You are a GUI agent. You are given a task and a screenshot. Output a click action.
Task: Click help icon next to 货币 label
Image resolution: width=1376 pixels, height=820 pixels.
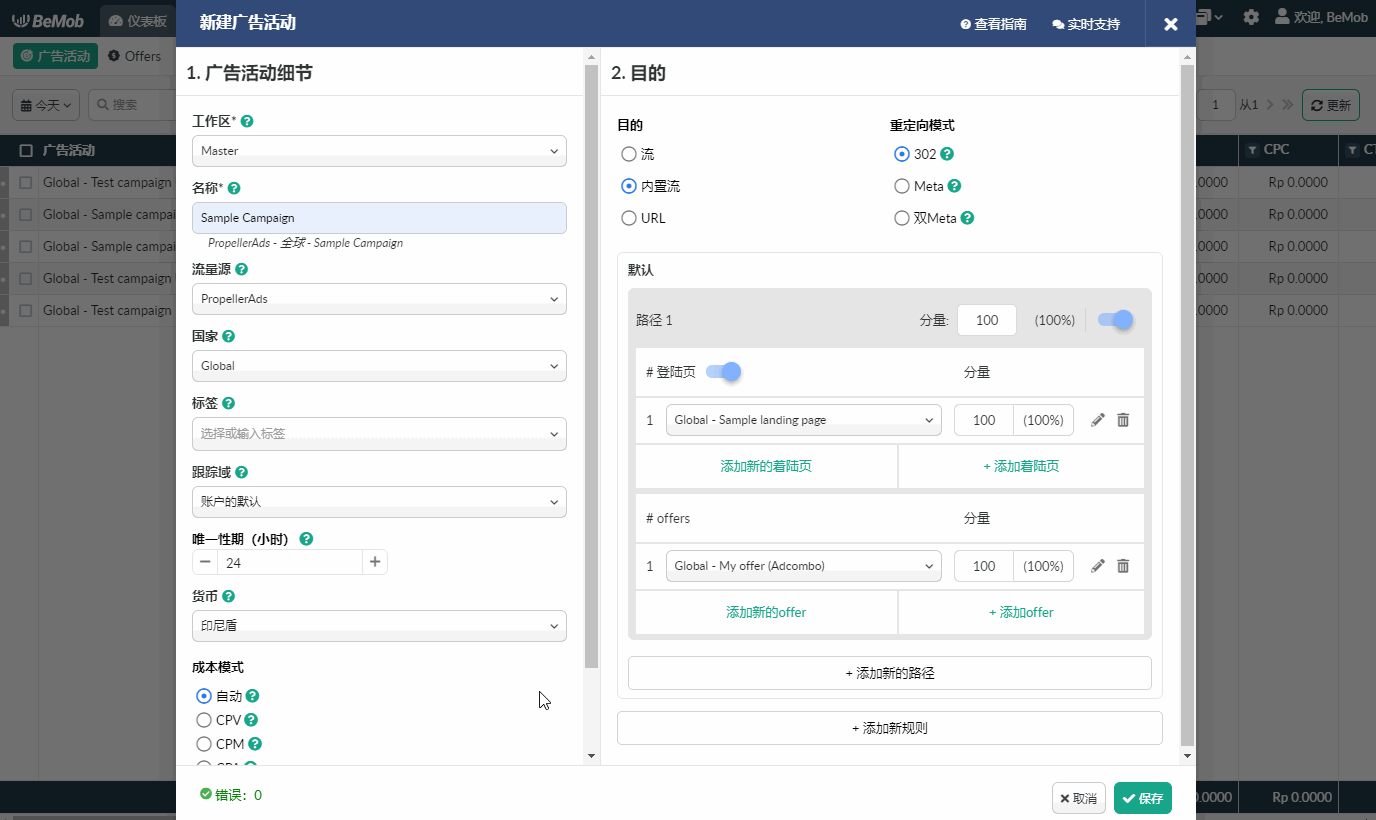click(x=228, y=596)
